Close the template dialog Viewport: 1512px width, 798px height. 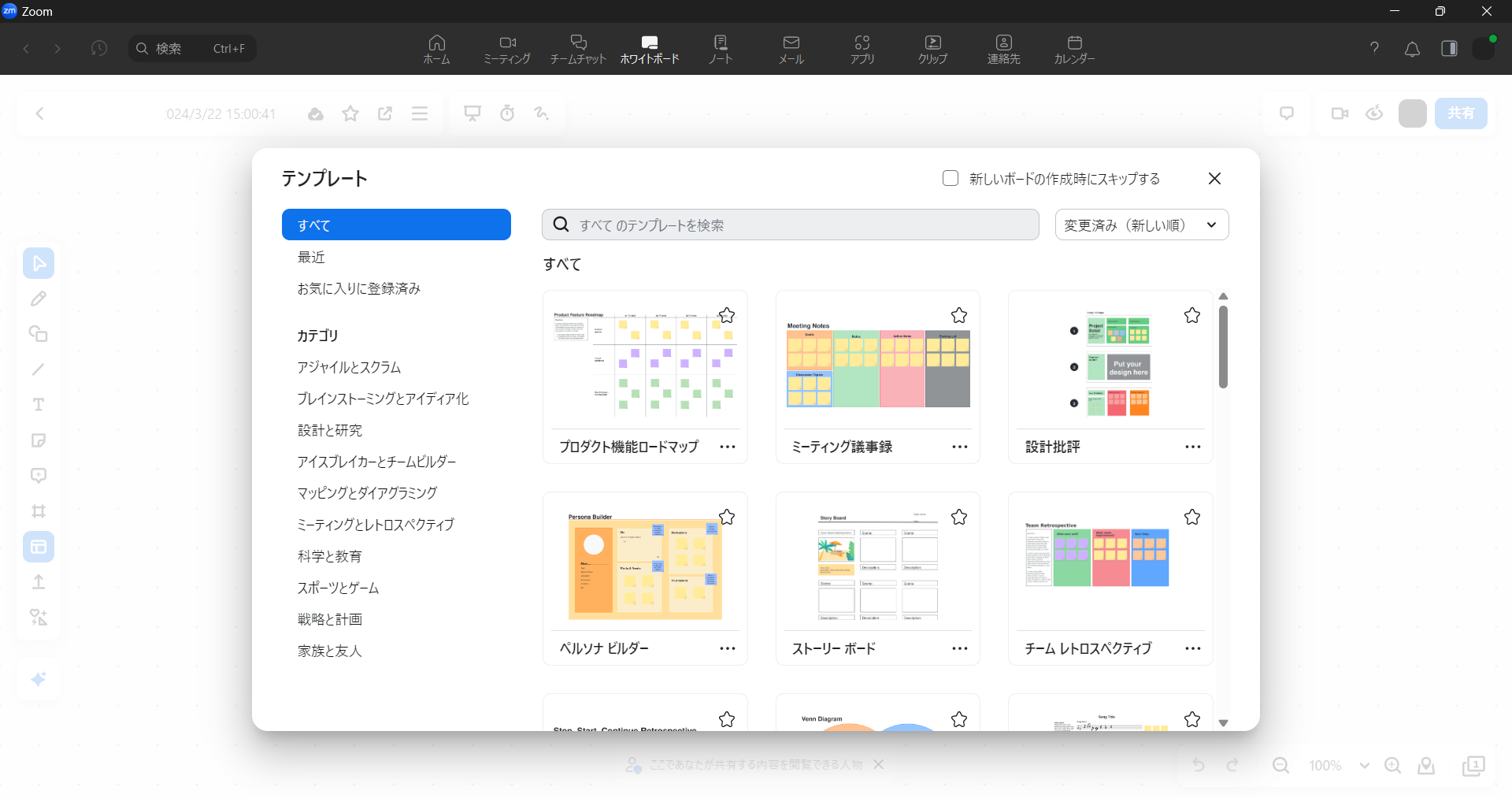[x=1214, y=179]
